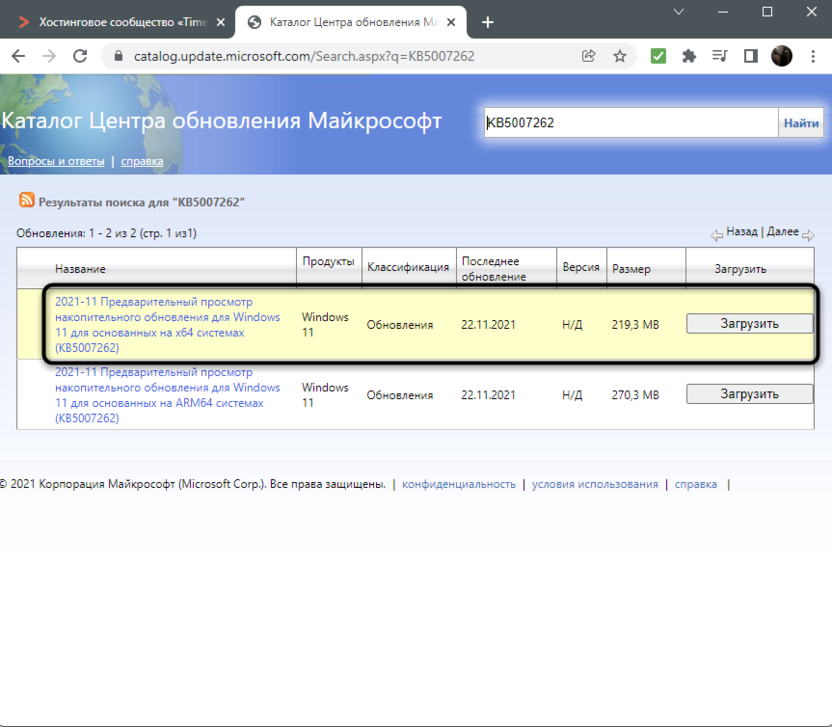
Task: Toggle the Chrome side panel icon
Action: (x=750, y=57)
